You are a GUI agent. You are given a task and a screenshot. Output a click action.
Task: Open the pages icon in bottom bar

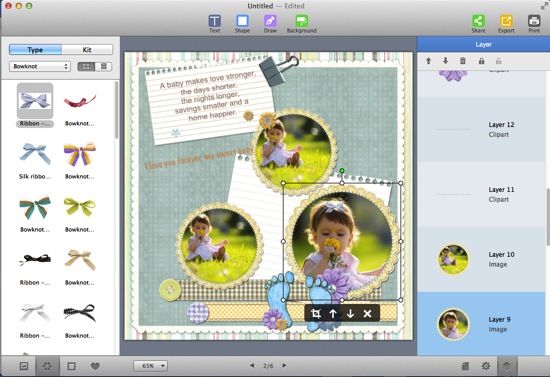pyautogui.click(x=465, y=366)
